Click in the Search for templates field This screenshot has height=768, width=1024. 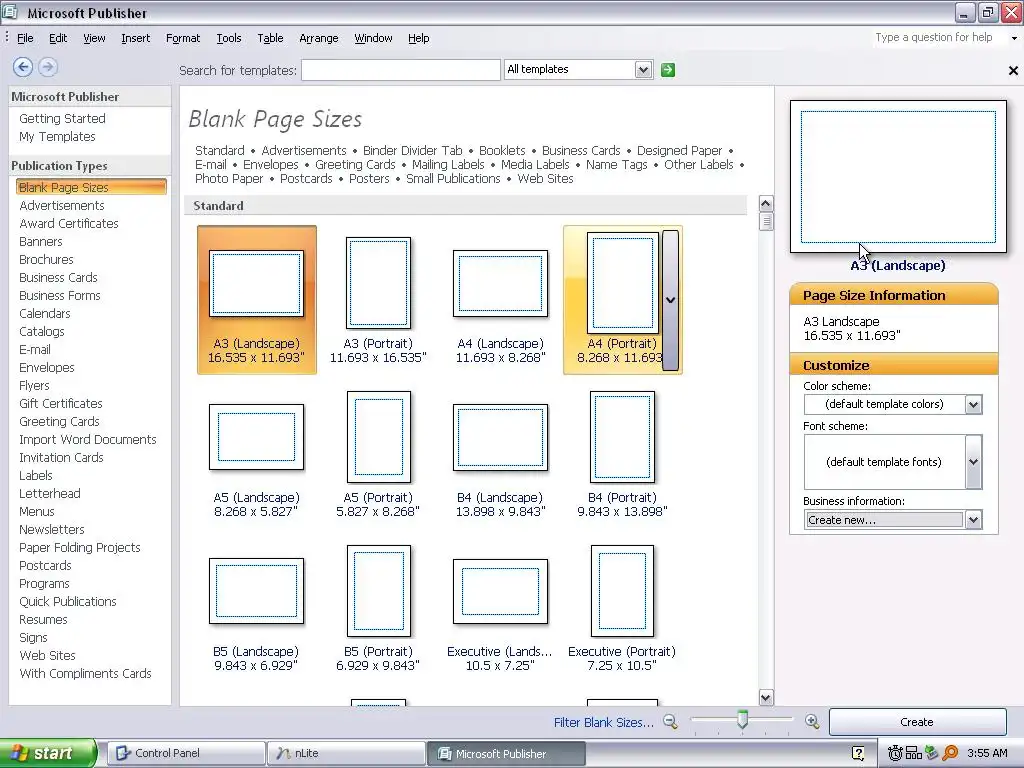click(400, 70)
